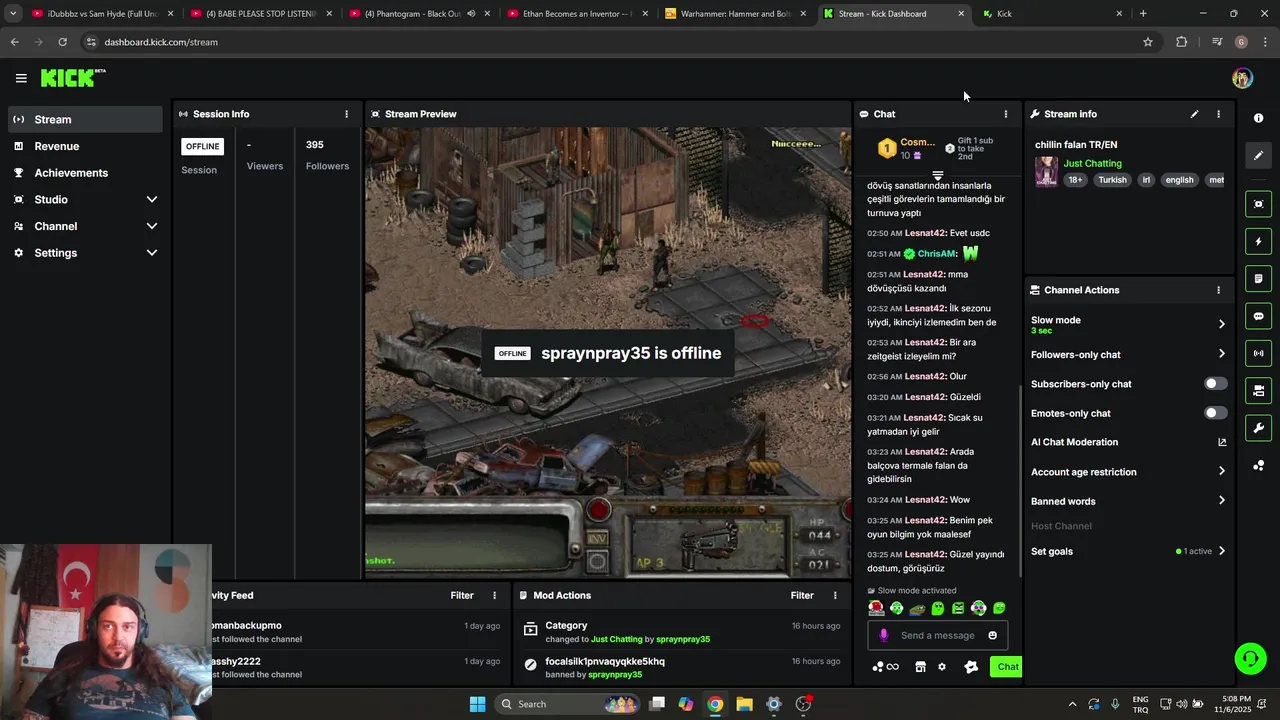
Task: Open the shop icon below chat input
Action: coord(920,667)
